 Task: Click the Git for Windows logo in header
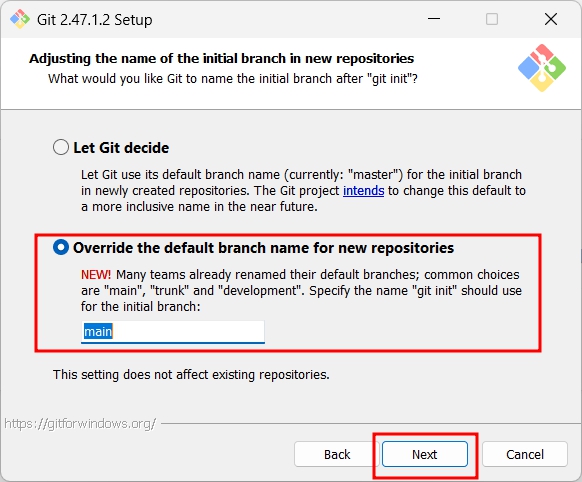[x=542, y=68]
